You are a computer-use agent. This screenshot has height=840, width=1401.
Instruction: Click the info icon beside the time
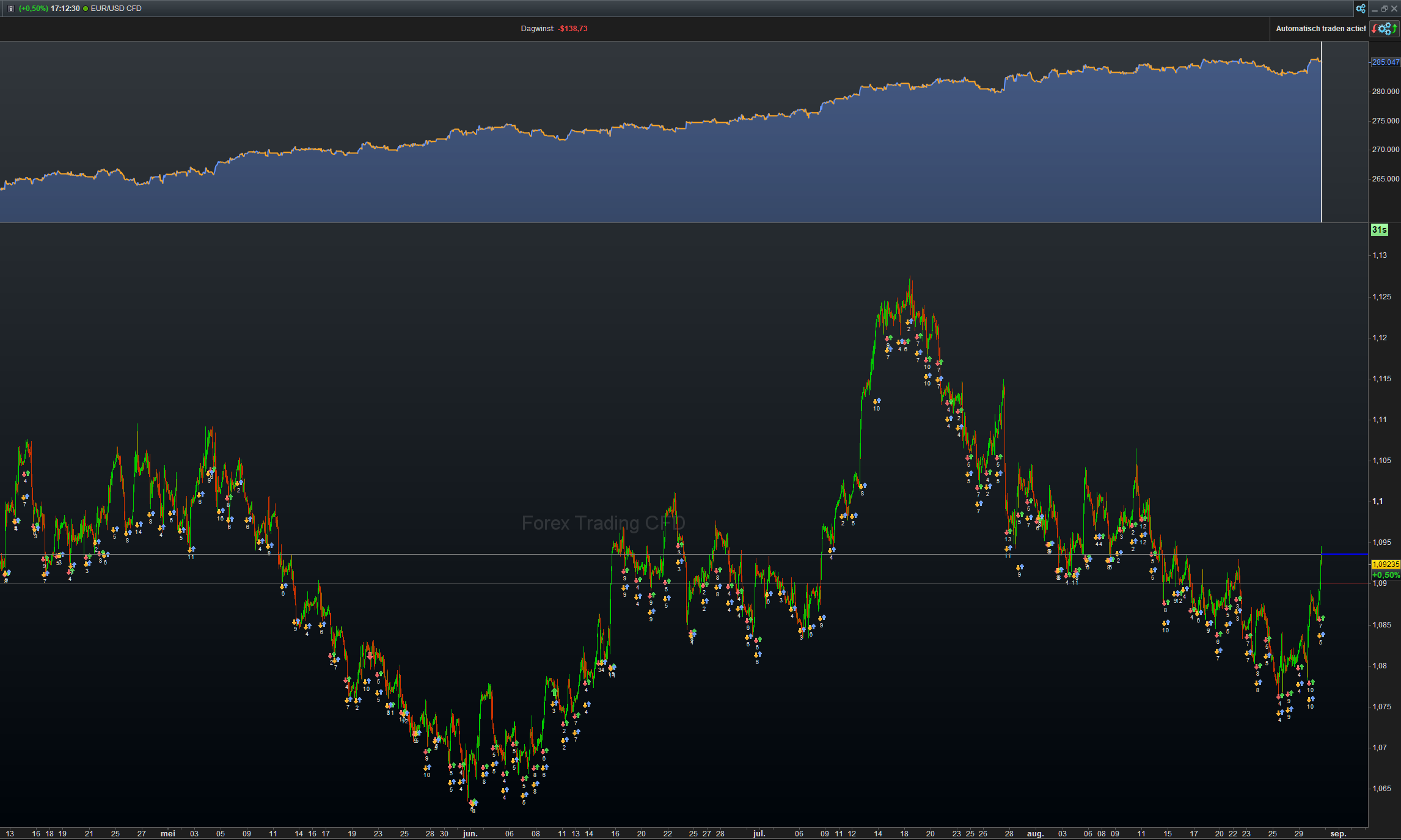tap(10, 9)
